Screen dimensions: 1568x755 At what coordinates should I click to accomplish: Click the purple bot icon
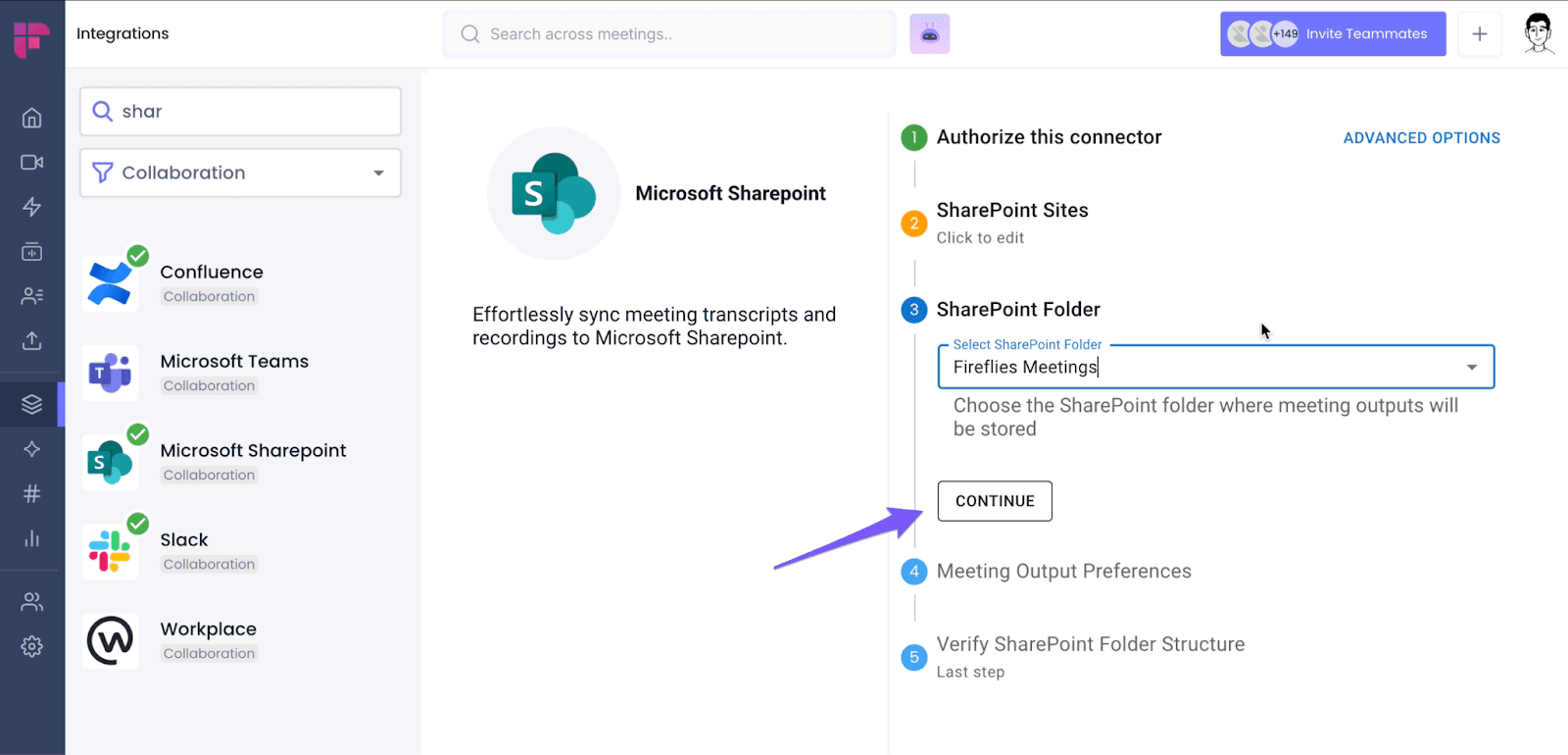pos(929,34)
